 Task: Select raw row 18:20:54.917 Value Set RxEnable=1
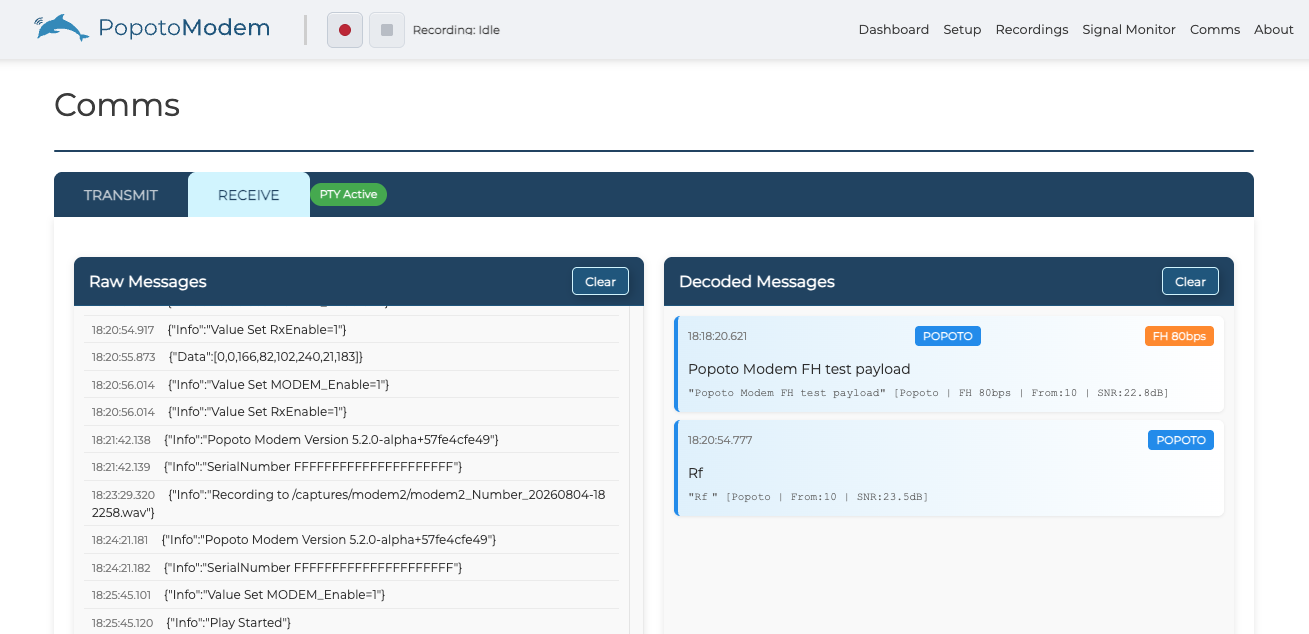click(x=352, y=329)
